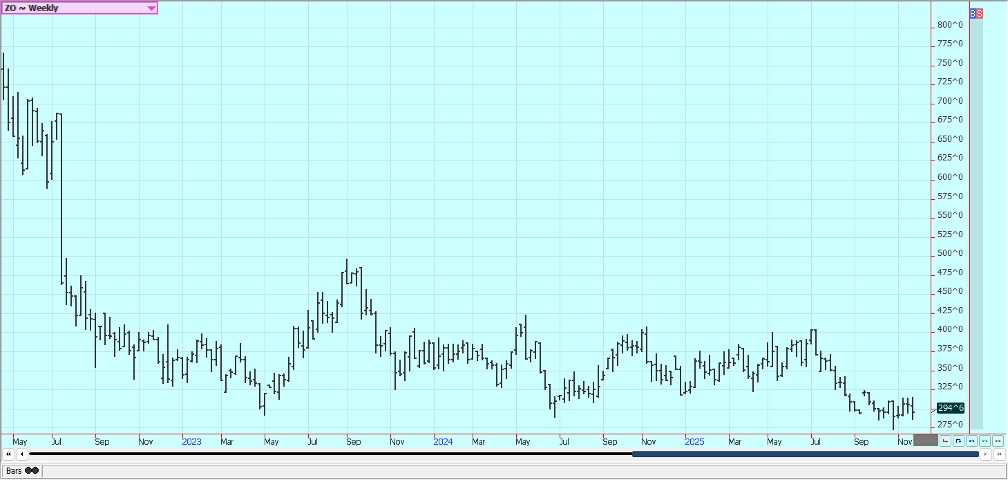Click the dark blue scrollbar thumb
Viewport: 1008px width, 480px height.
coord(805,455)
